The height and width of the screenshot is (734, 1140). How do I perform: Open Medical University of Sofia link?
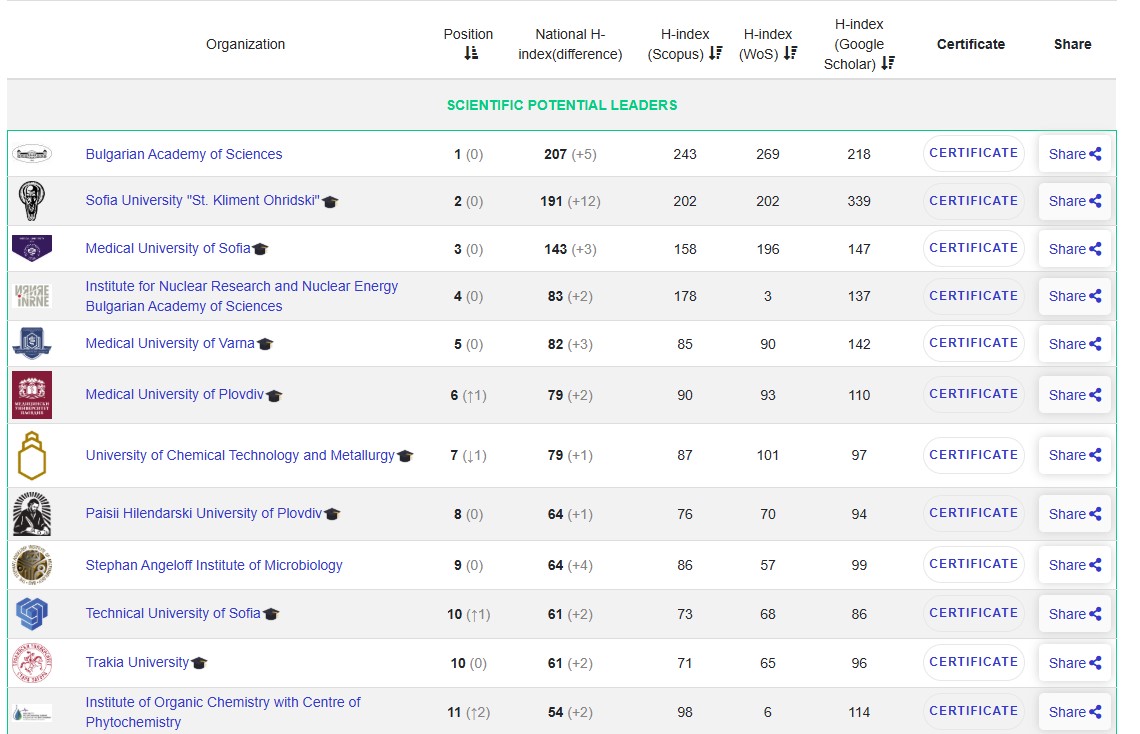click(x=168, y=249)
